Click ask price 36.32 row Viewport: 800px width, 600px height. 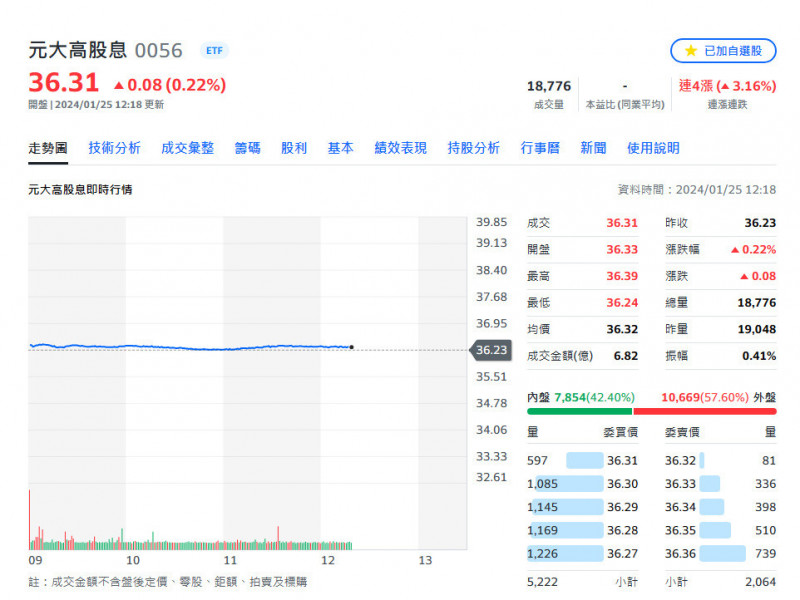pos(720,461)
